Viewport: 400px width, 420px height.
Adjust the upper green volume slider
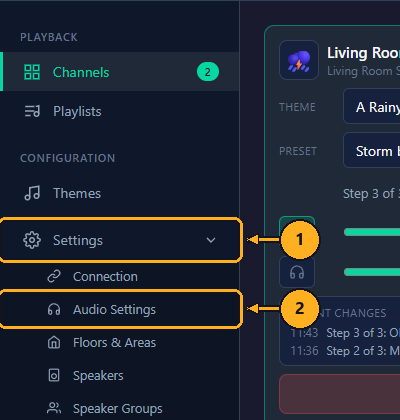pyautogui.click(x=372, y=232)
